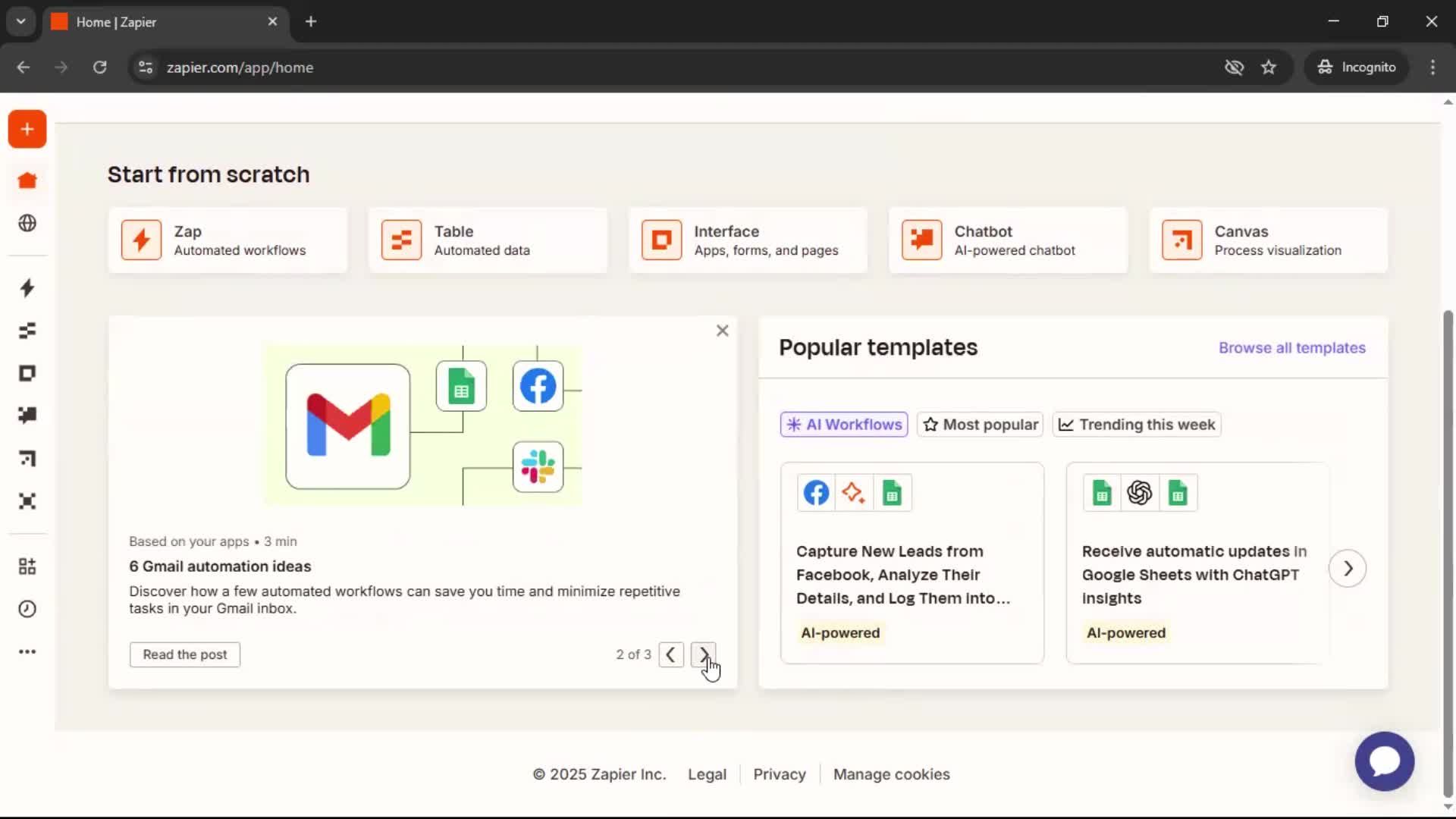Click AI-powered tag on Google Sheets template

coord(1126,633)
